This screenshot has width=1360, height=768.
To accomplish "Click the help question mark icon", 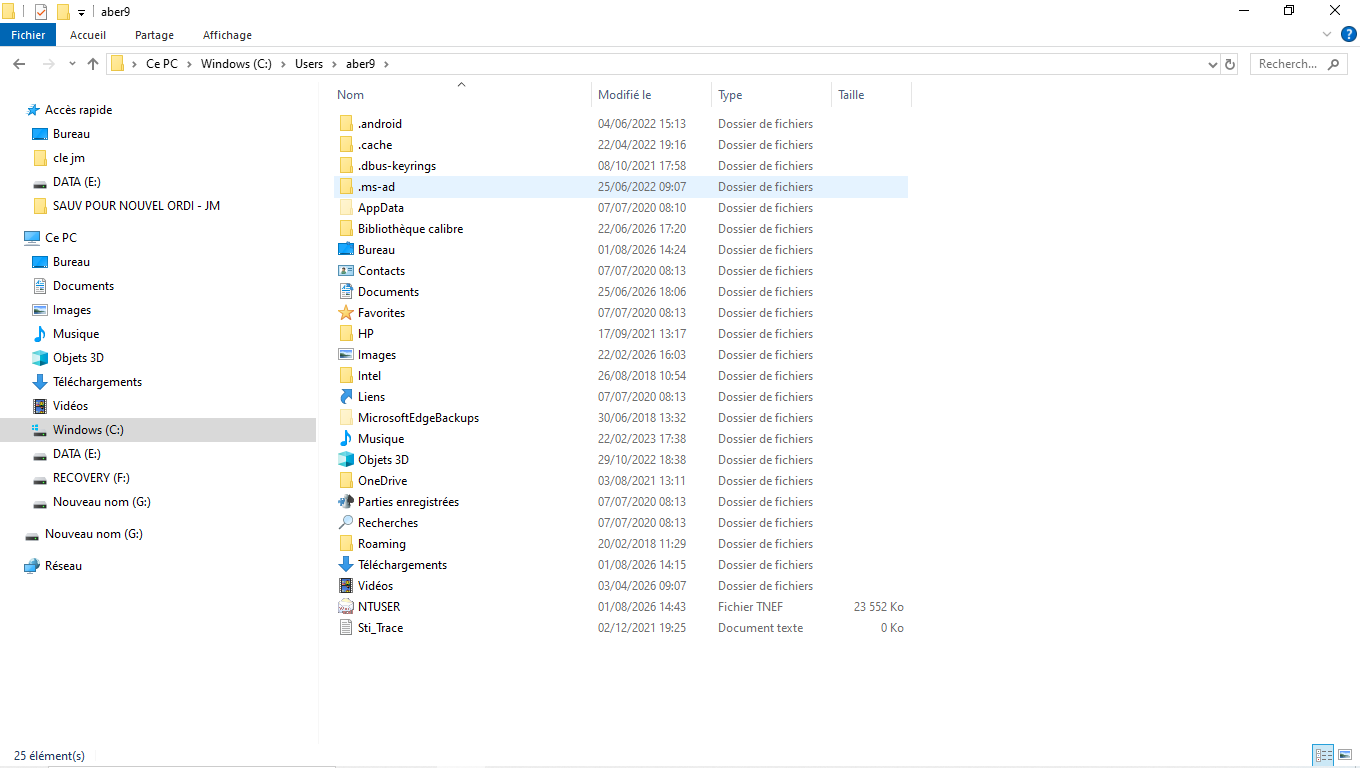I will pos(1348,34).
